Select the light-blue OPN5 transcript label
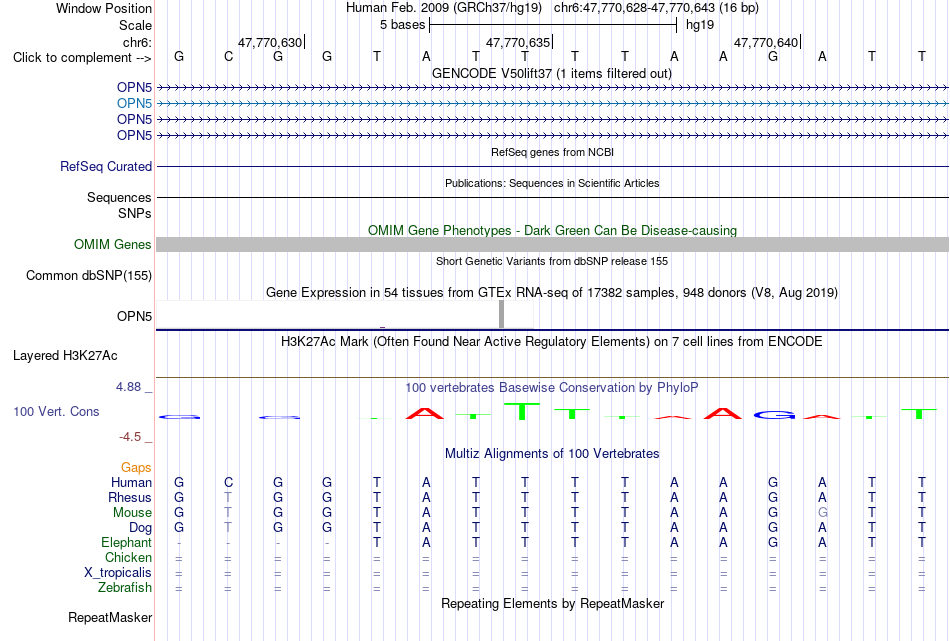The image size is (950, 641). coord(134,103)
